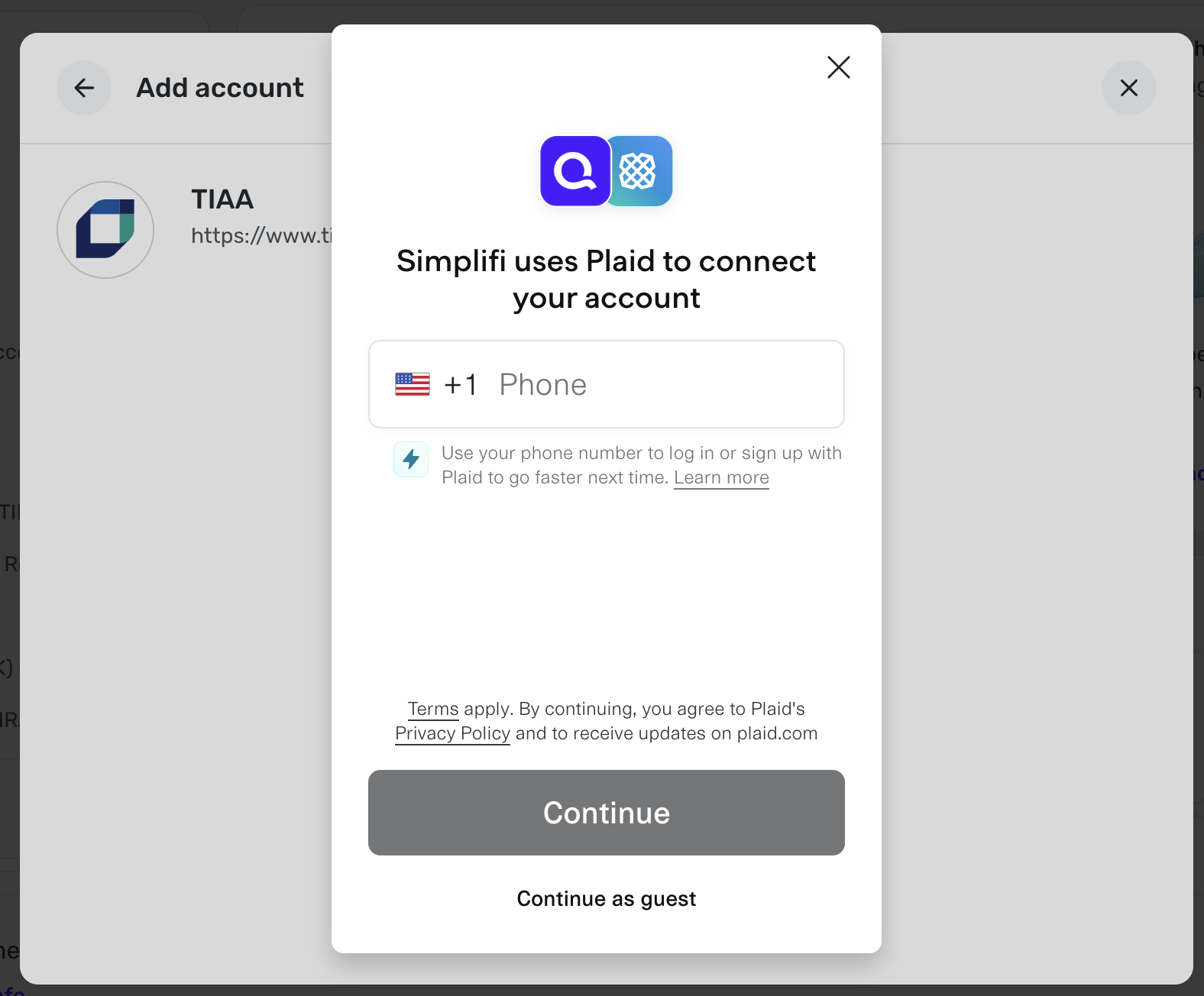Click the Plaid logo icon

(x=639, y=171)
